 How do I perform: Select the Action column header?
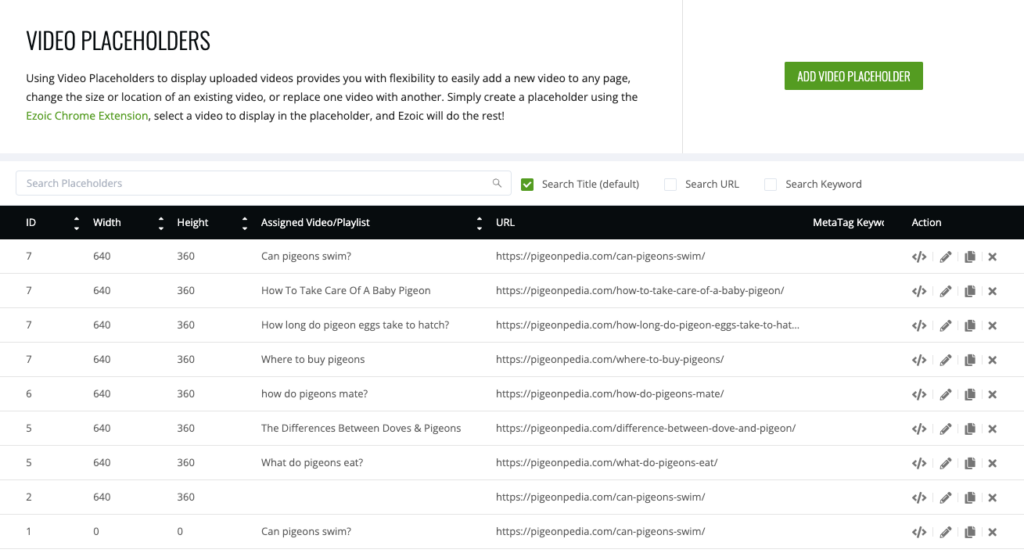point(926,223)
